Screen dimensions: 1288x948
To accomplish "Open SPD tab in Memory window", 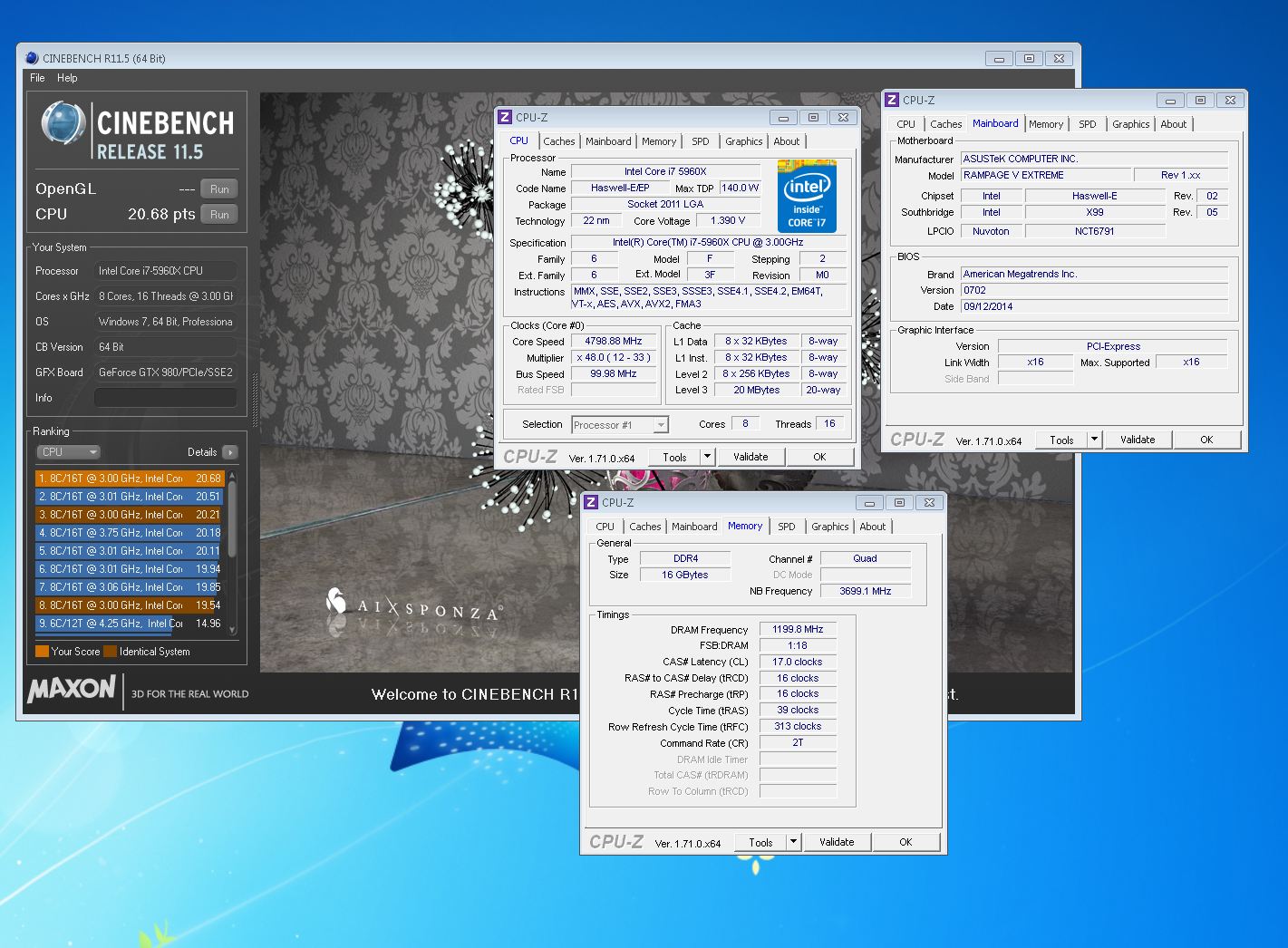I will point(787,527).
